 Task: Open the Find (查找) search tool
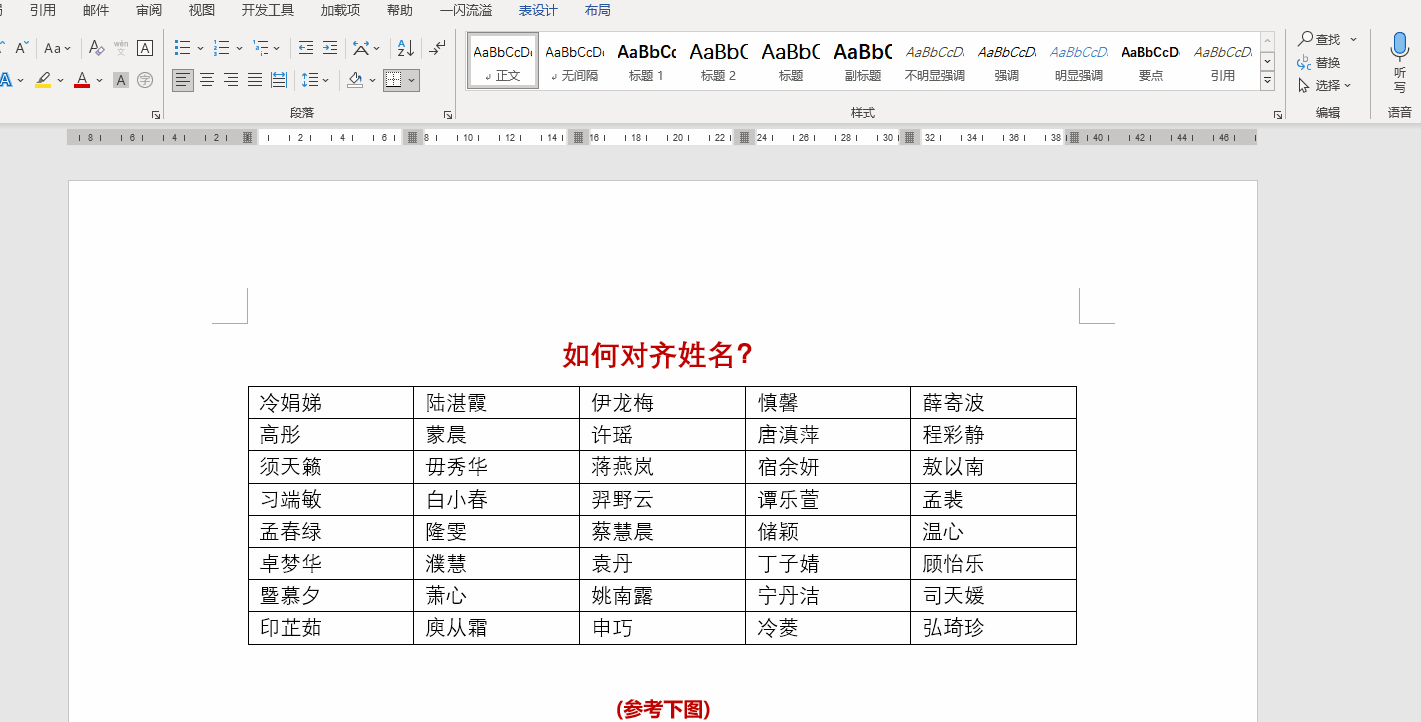1320,39
